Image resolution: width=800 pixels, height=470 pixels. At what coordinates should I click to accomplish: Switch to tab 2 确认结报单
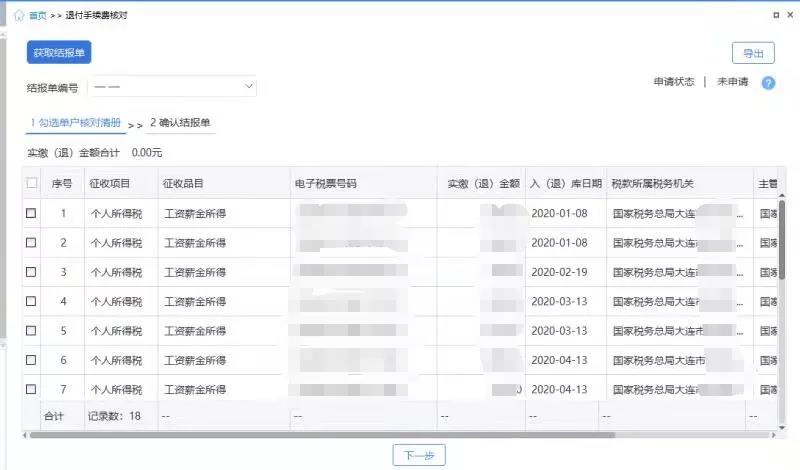click(180, 122)
